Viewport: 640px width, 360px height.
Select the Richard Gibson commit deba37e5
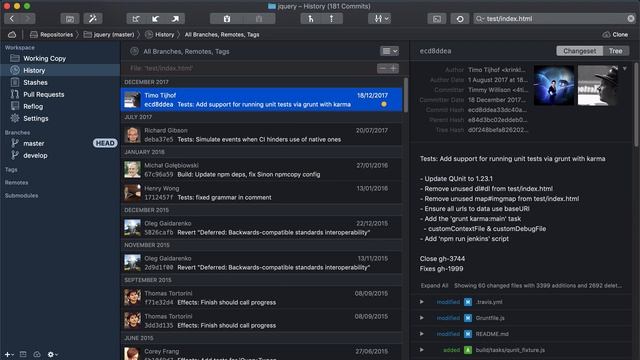click(x=262, y=135)
